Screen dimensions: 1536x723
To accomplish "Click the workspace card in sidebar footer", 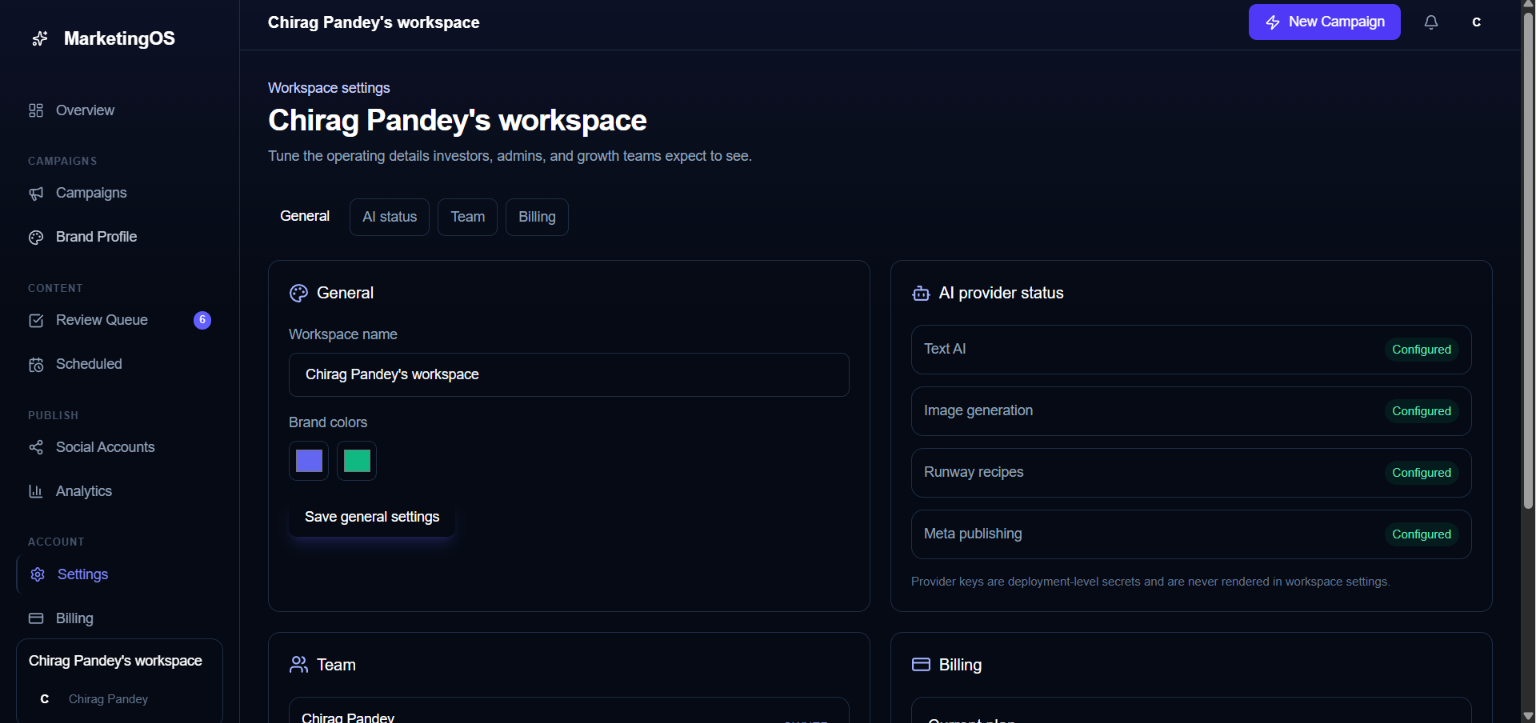I will click(x=119, y=681).
